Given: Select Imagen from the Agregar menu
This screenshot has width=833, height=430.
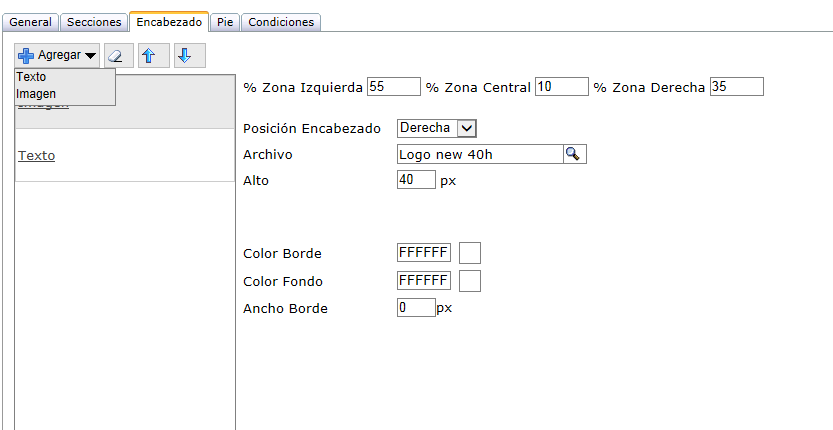Looking at the screenshot, I should [36, 94].
